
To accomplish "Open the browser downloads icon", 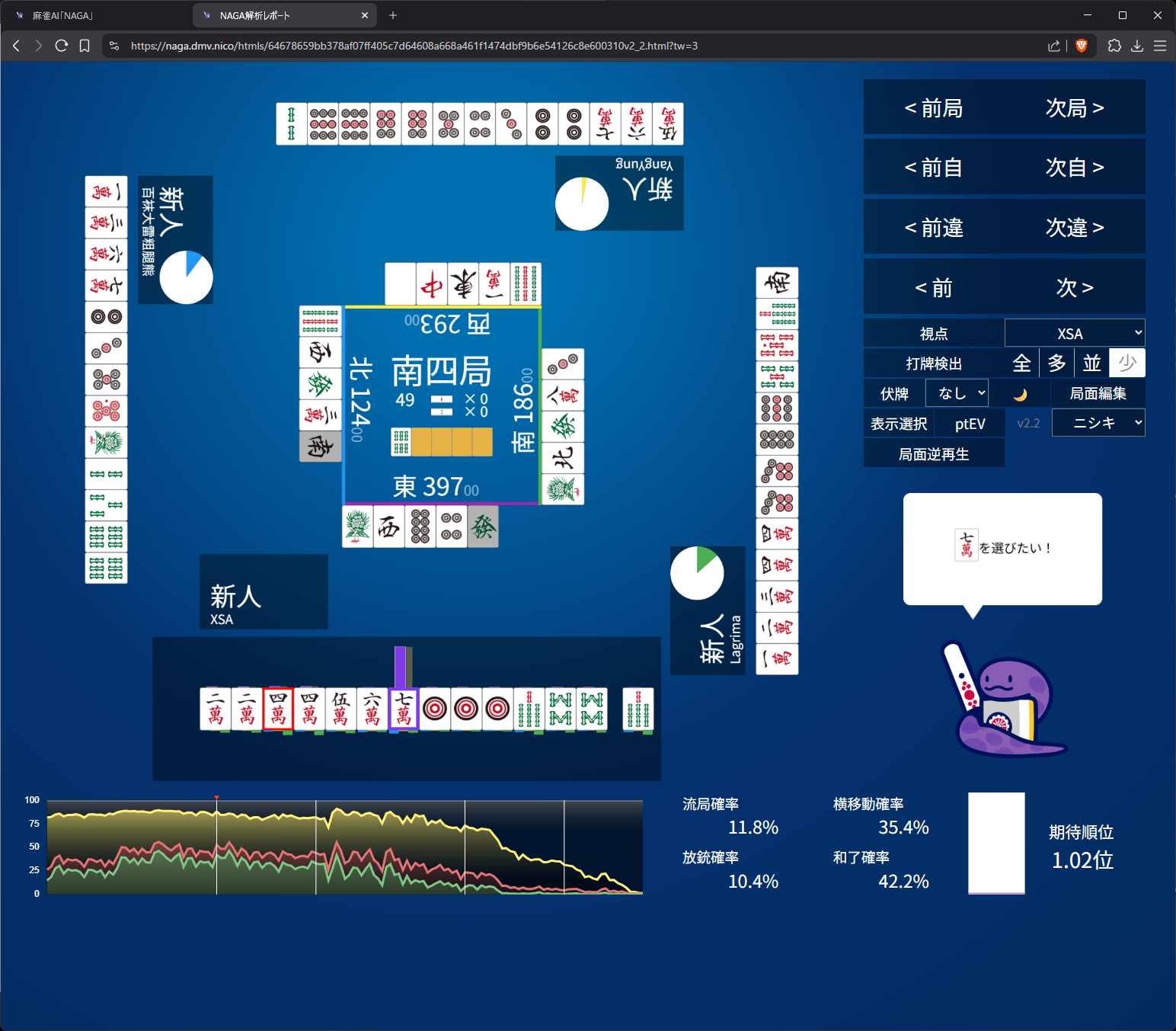I will tap(1137, 46).
